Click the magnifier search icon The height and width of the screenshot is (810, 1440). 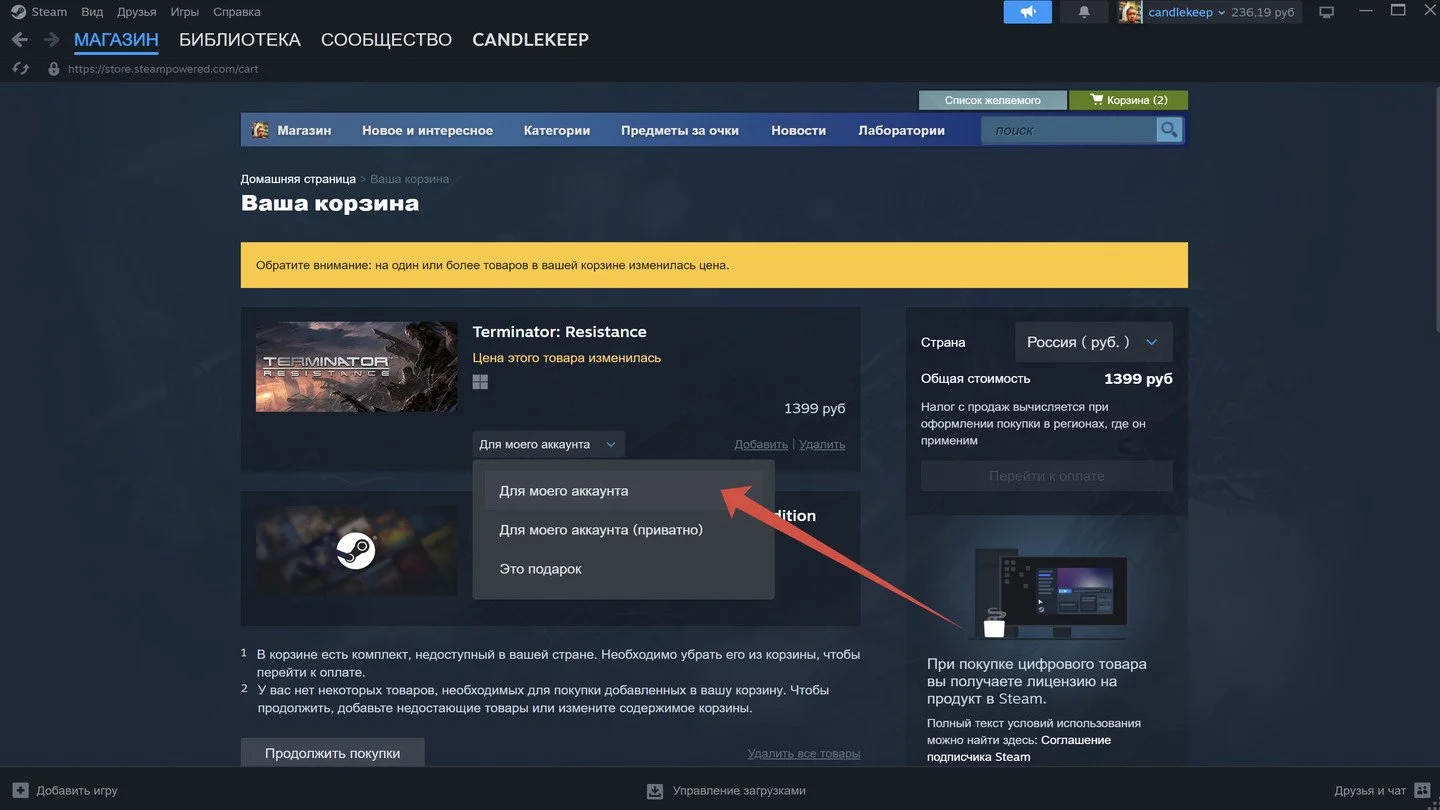coord(1169,130)
